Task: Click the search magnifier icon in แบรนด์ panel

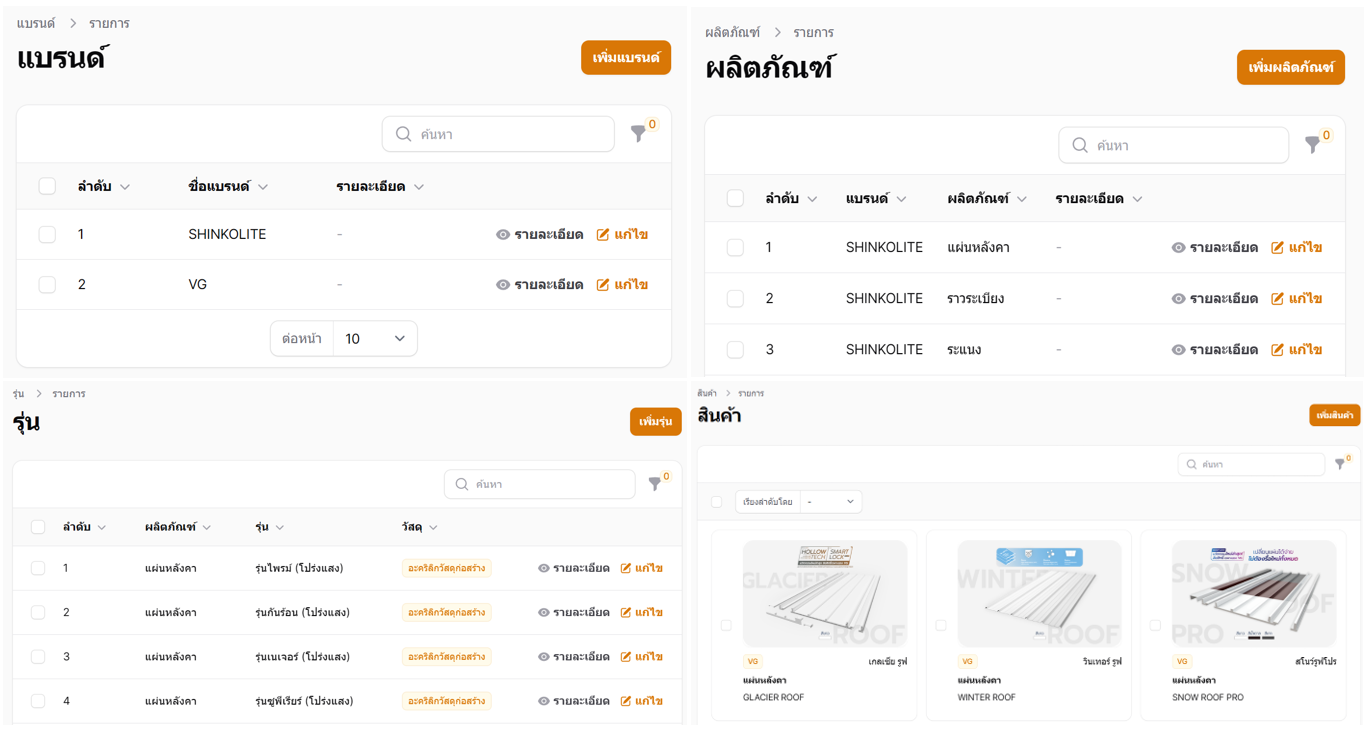Action: [403, 134]
